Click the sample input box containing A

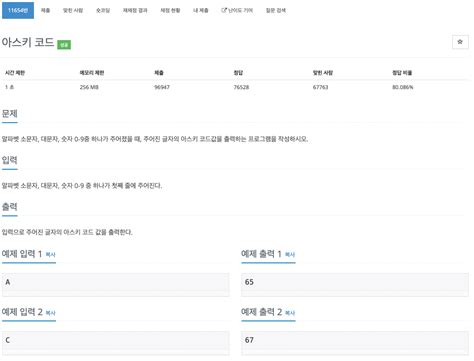point(116,285)
